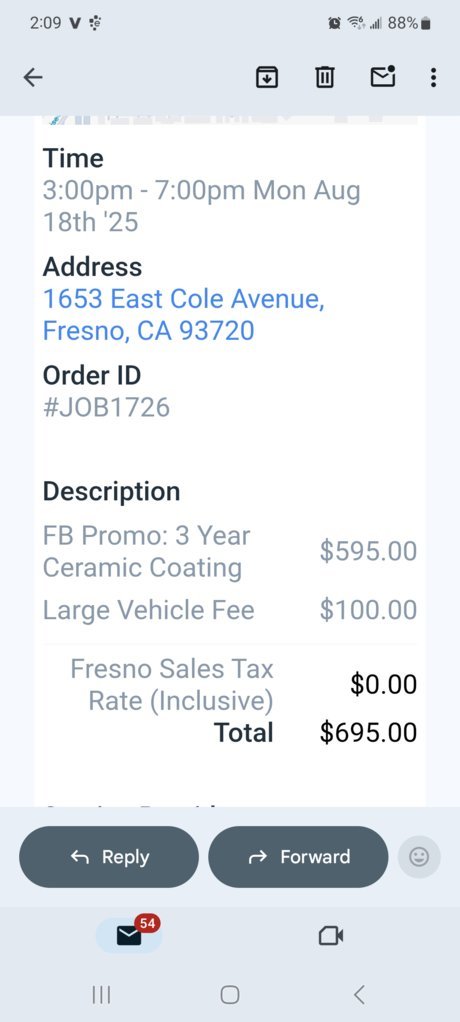Switch to the Meet video tab
Image resolution: width=460 pixels, height=1022 pixels.
(x=330, y=936)
